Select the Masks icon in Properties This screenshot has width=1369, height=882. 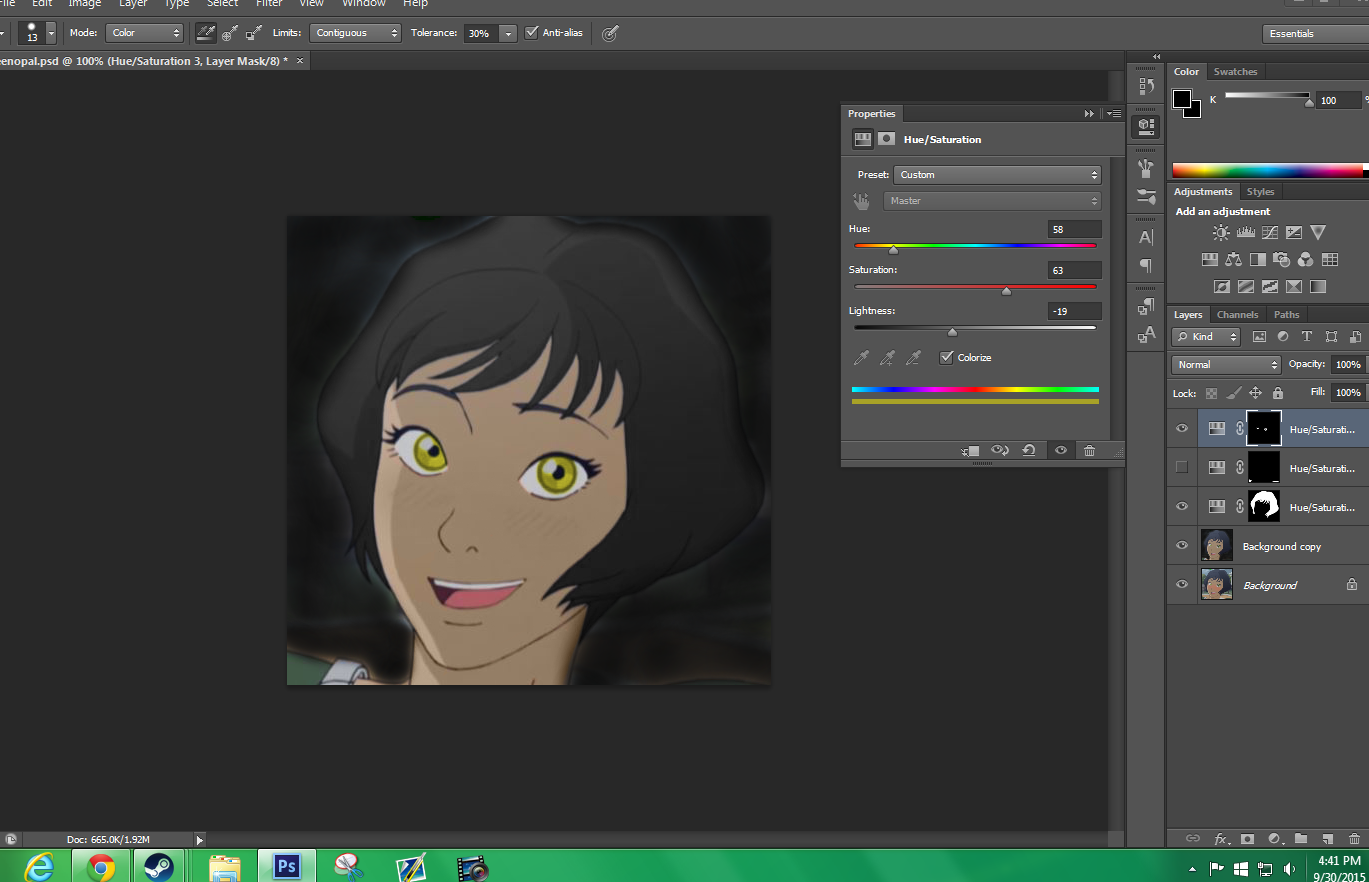(886, 139)
